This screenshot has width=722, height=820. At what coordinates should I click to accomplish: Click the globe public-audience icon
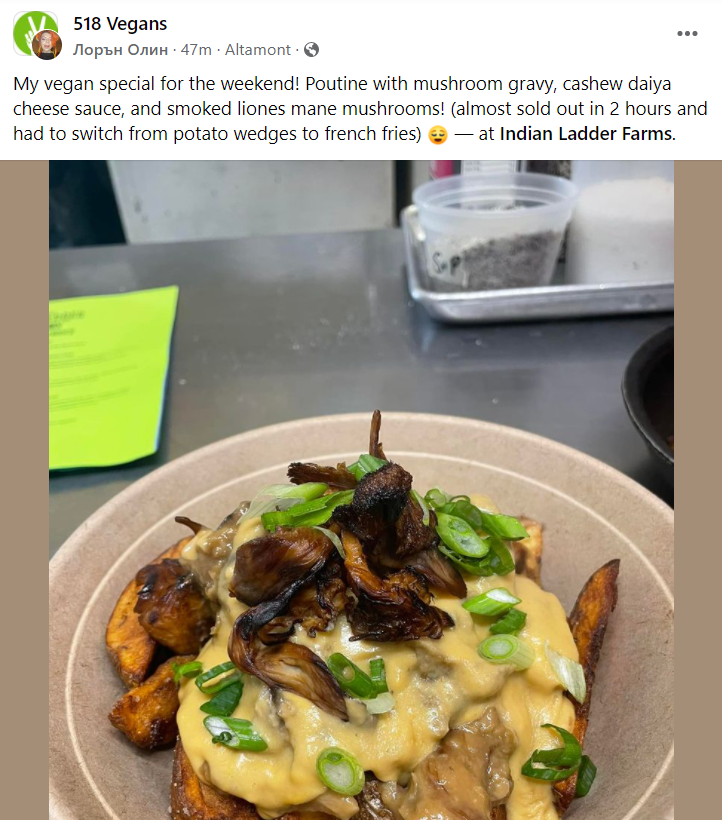pyautogui.click(x=311, y=50)
